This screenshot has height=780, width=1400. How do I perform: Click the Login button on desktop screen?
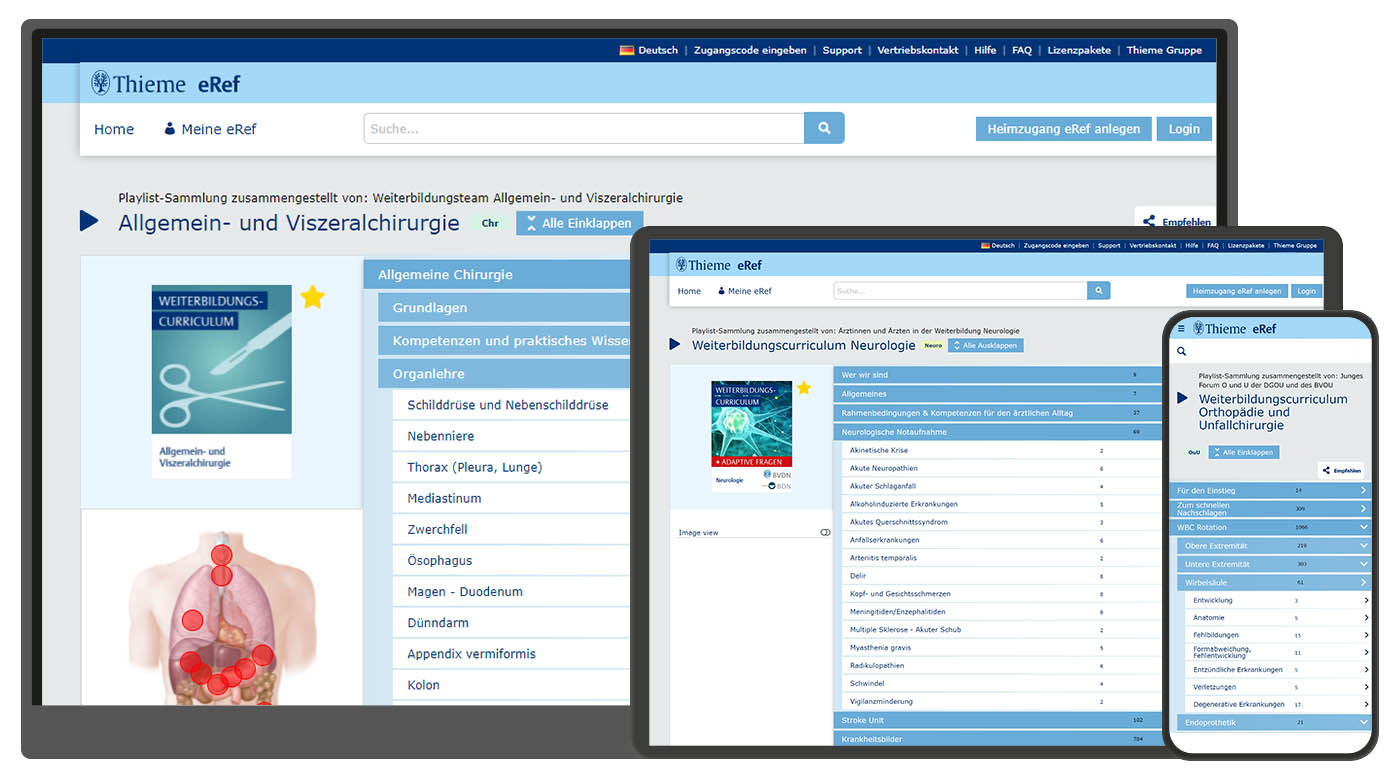coord(1184,129)
